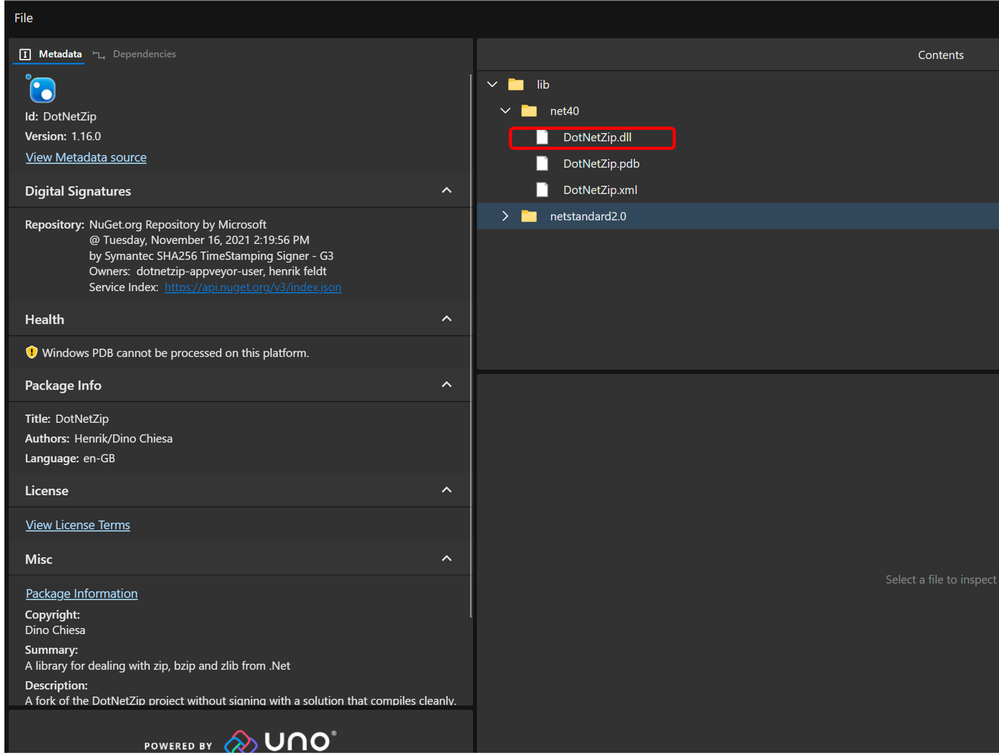This screenshot has height=754, width=999.
Task: Click the Uno platform logo
Action: tap(280, 741)
